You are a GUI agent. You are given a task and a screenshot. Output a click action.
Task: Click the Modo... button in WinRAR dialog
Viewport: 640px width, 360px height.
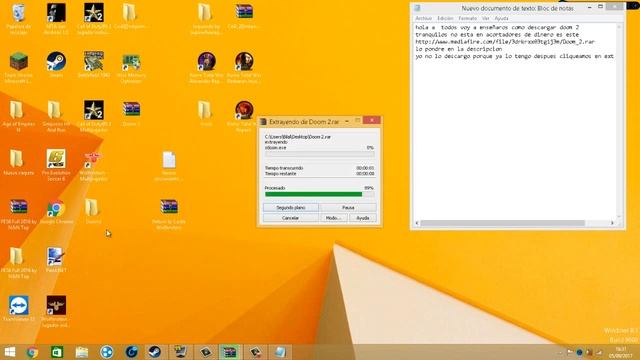tap(333, 218)
